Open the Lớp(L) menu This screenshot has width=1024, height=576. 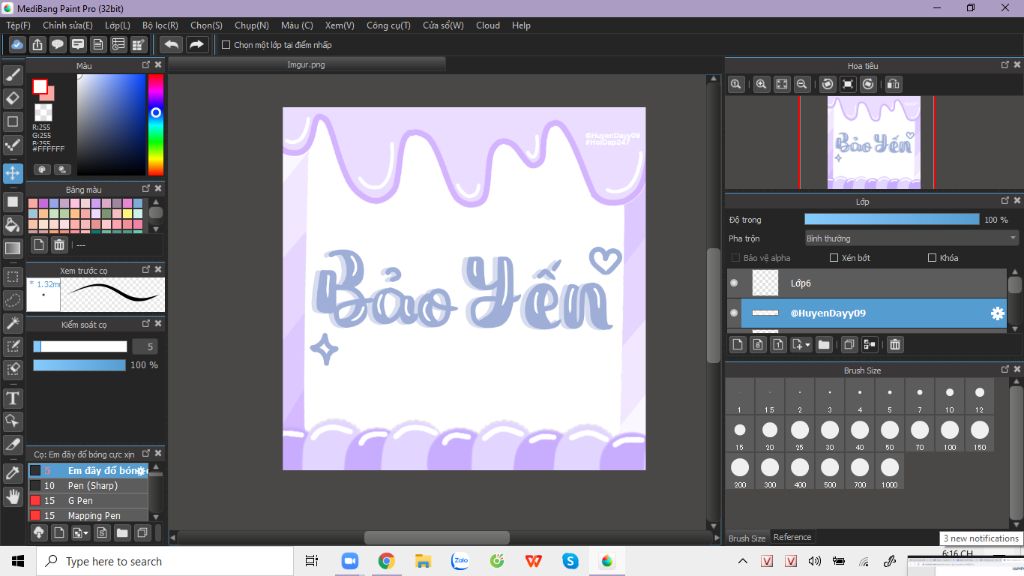[x=118, y=25]
